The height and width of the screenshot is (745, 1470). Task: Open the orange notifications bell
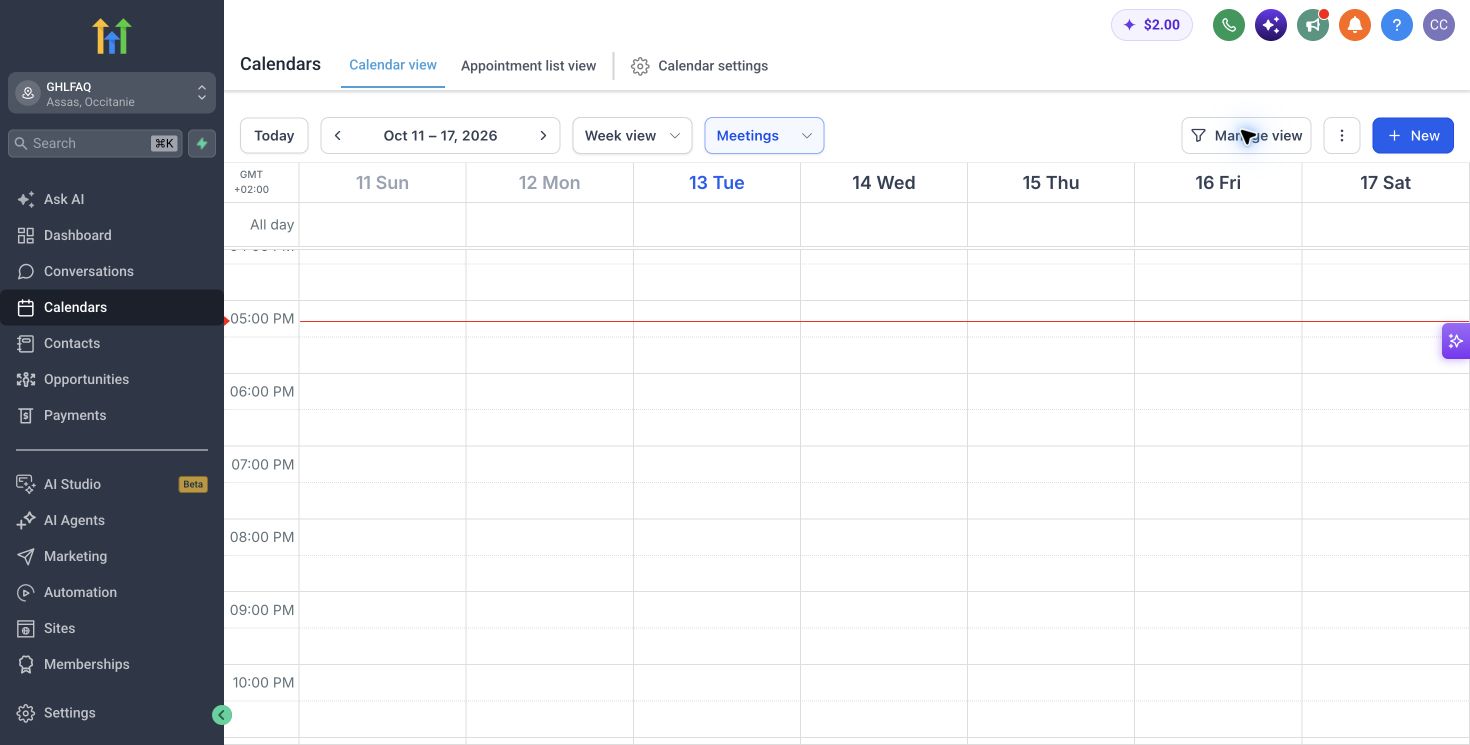(x=1355, y=25)
